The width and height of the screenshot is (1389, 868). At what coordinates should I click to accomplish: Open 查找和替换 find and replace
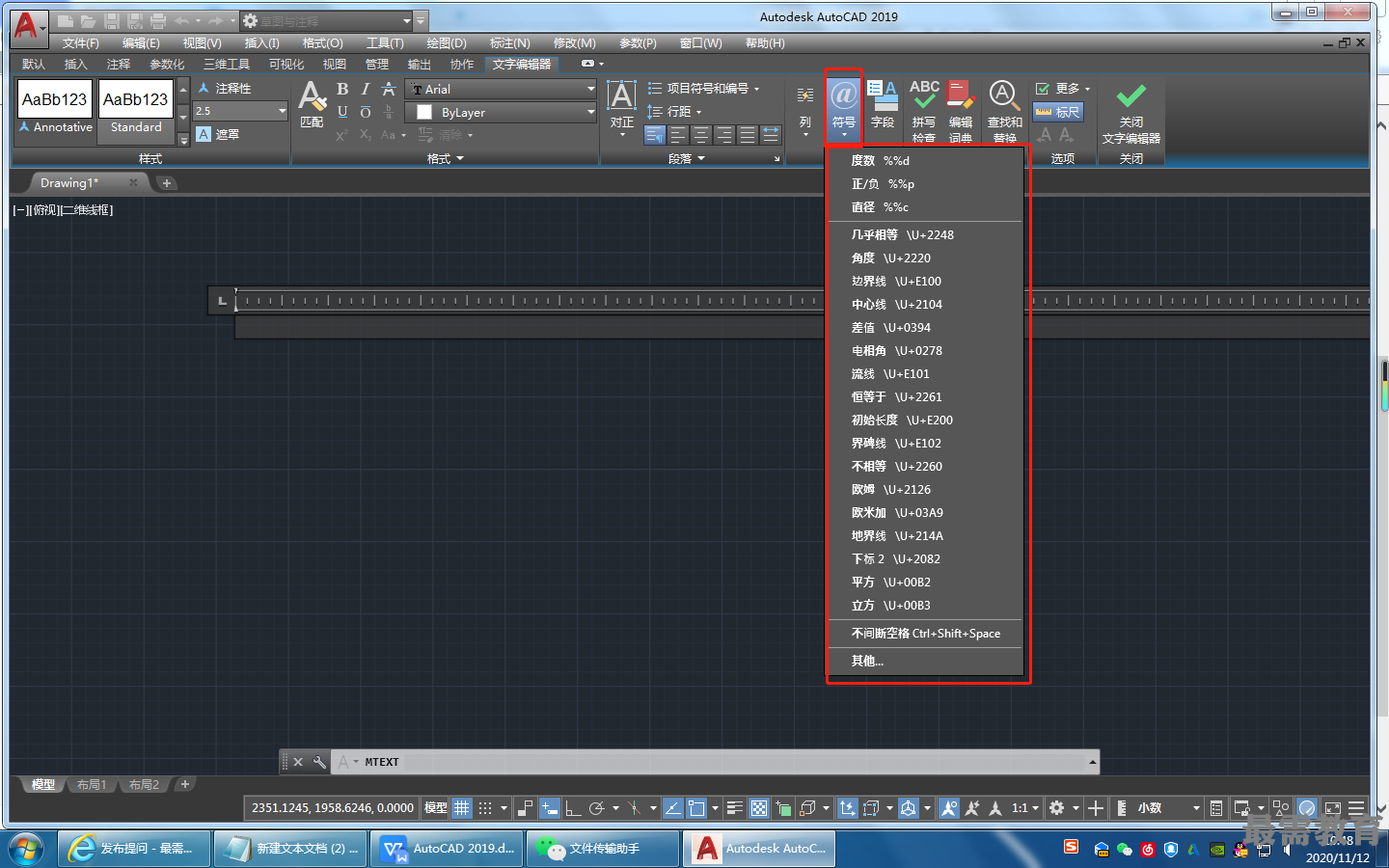click(x=1004, y=110)
